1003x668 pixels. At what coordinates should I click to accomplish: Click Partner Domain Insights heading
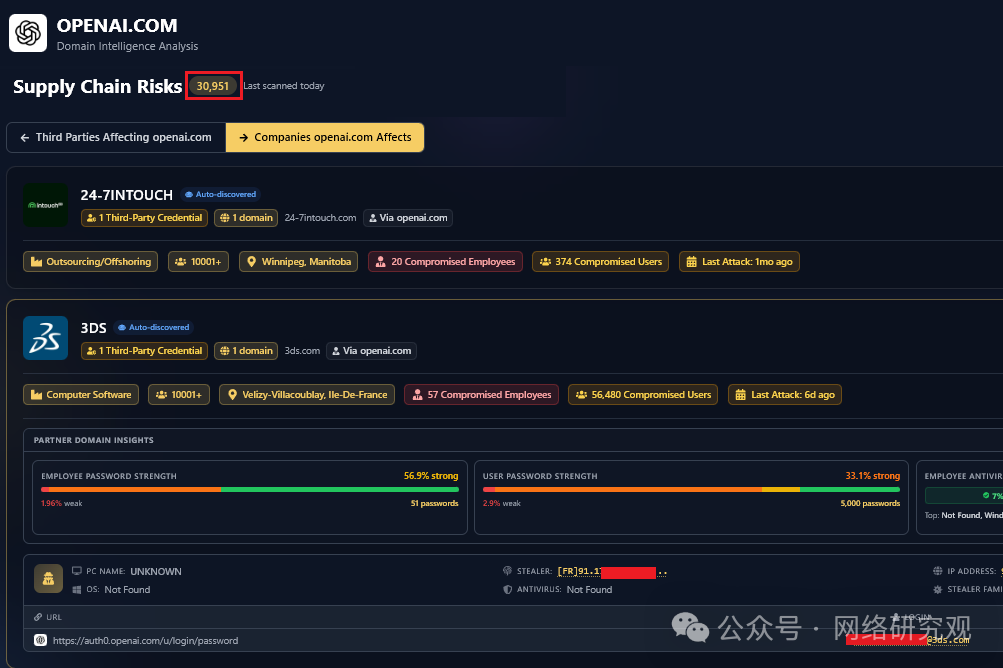click(93, 440)
